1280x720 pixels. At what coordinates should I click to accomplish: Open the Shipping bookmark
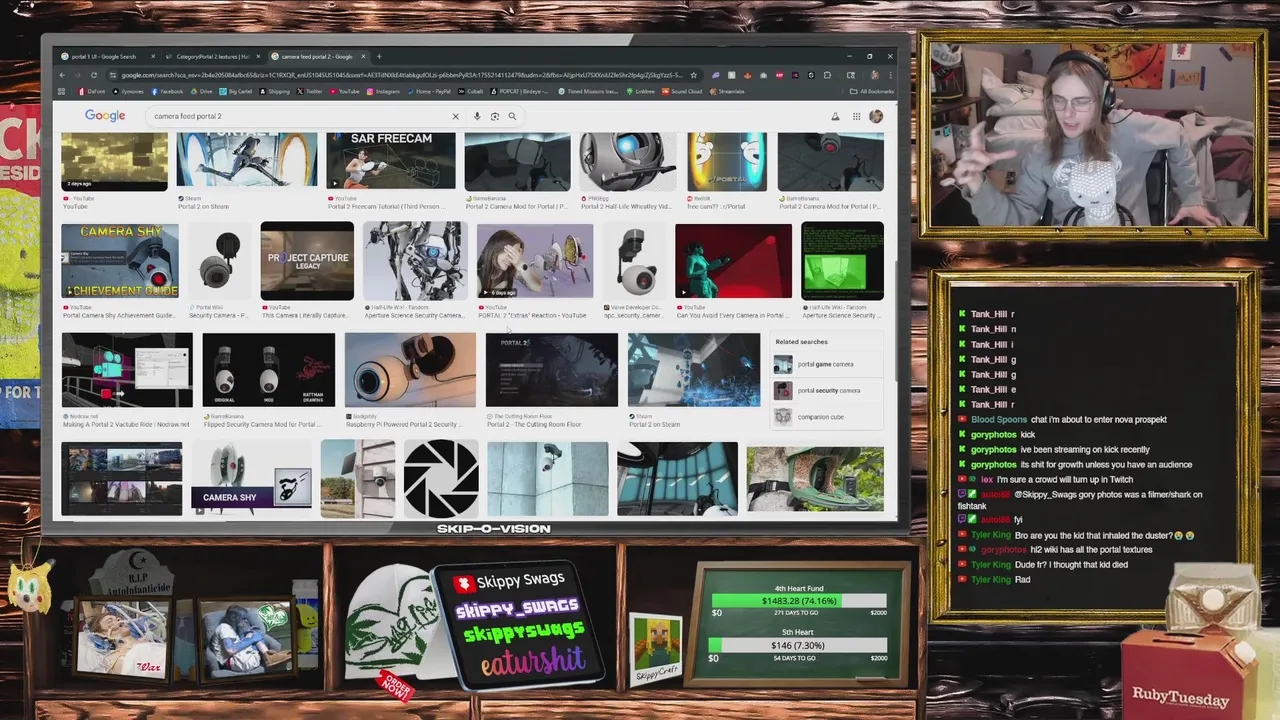274,91
